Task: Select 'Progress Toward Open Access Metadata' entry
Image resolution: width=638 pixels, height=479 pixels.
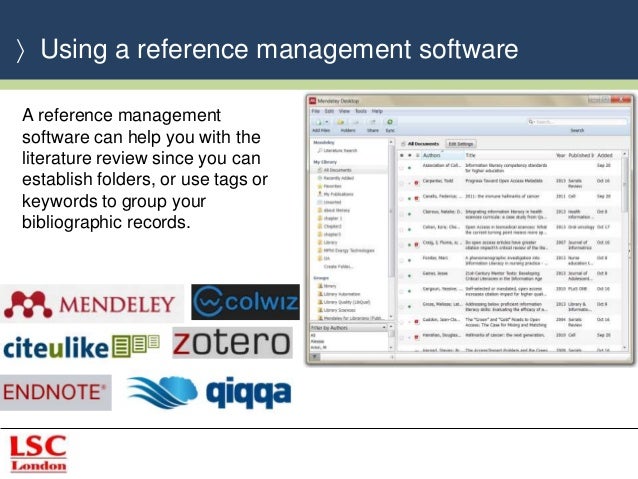Action: [x=504, y=181]
